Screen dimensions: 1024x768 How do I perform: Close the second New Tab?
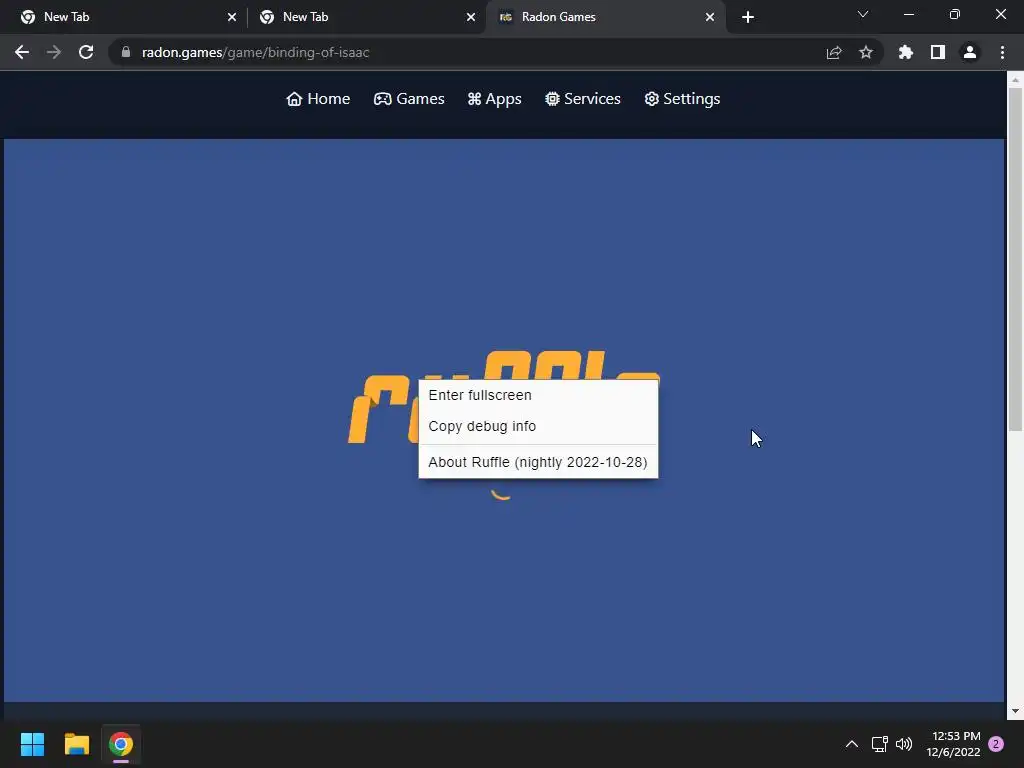(x=471, y=17)
